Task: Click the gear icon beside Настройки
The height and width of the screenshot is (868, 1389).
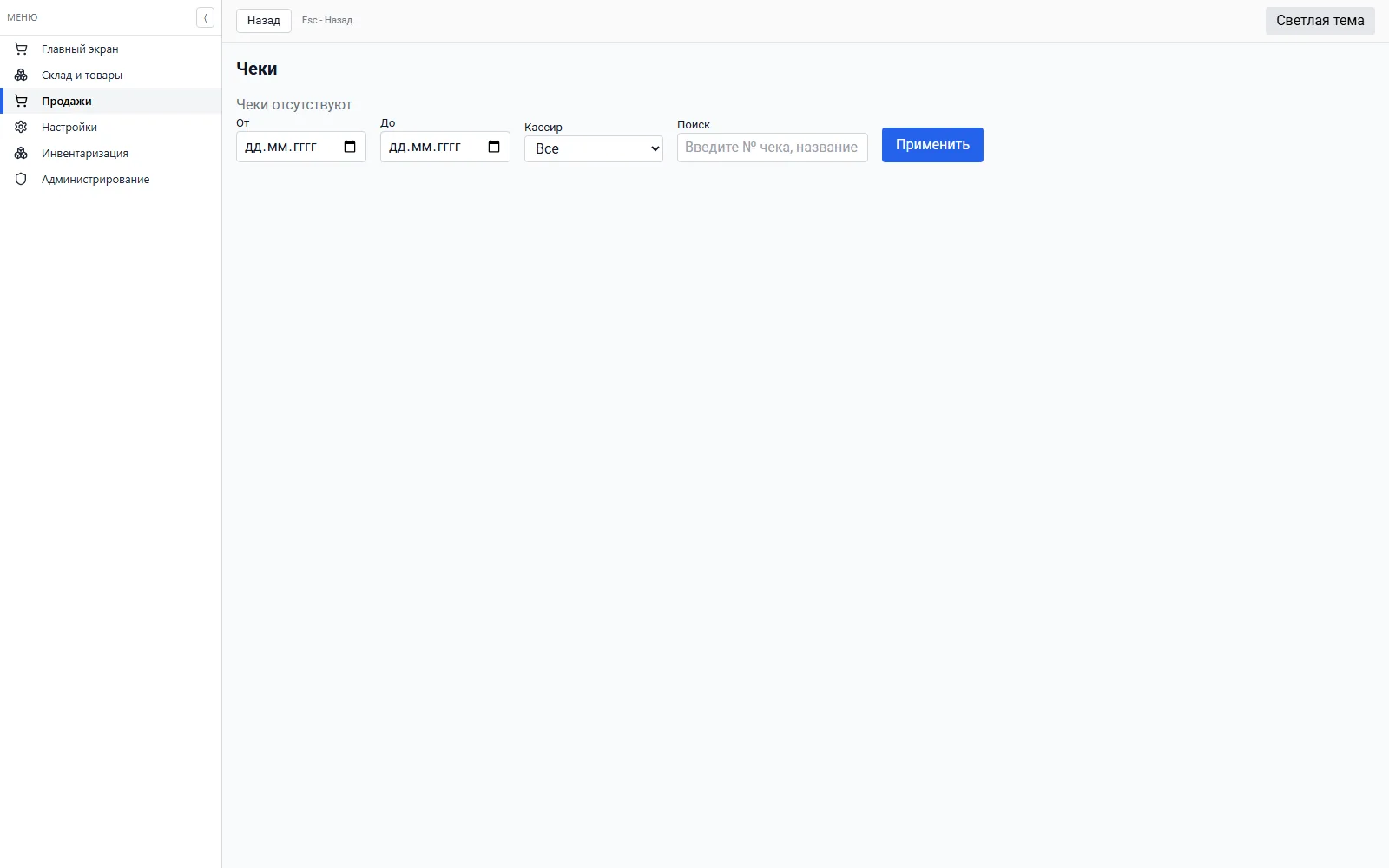Action: (x=21, y=127)
